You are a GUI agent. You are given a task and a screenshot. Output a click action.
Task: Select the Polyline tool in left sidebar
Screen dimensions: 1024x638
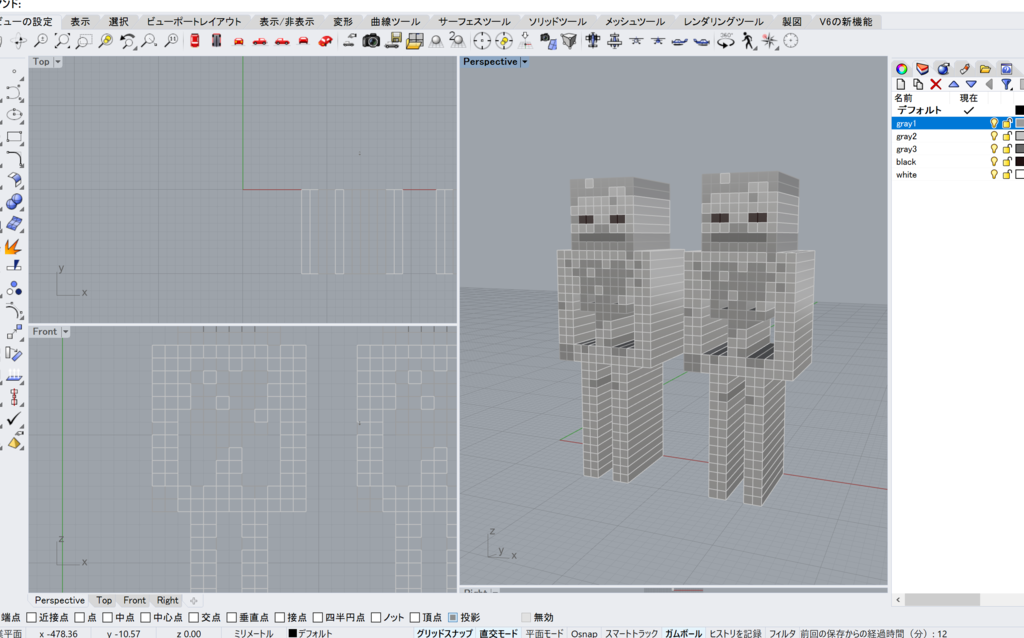[14, 93]
